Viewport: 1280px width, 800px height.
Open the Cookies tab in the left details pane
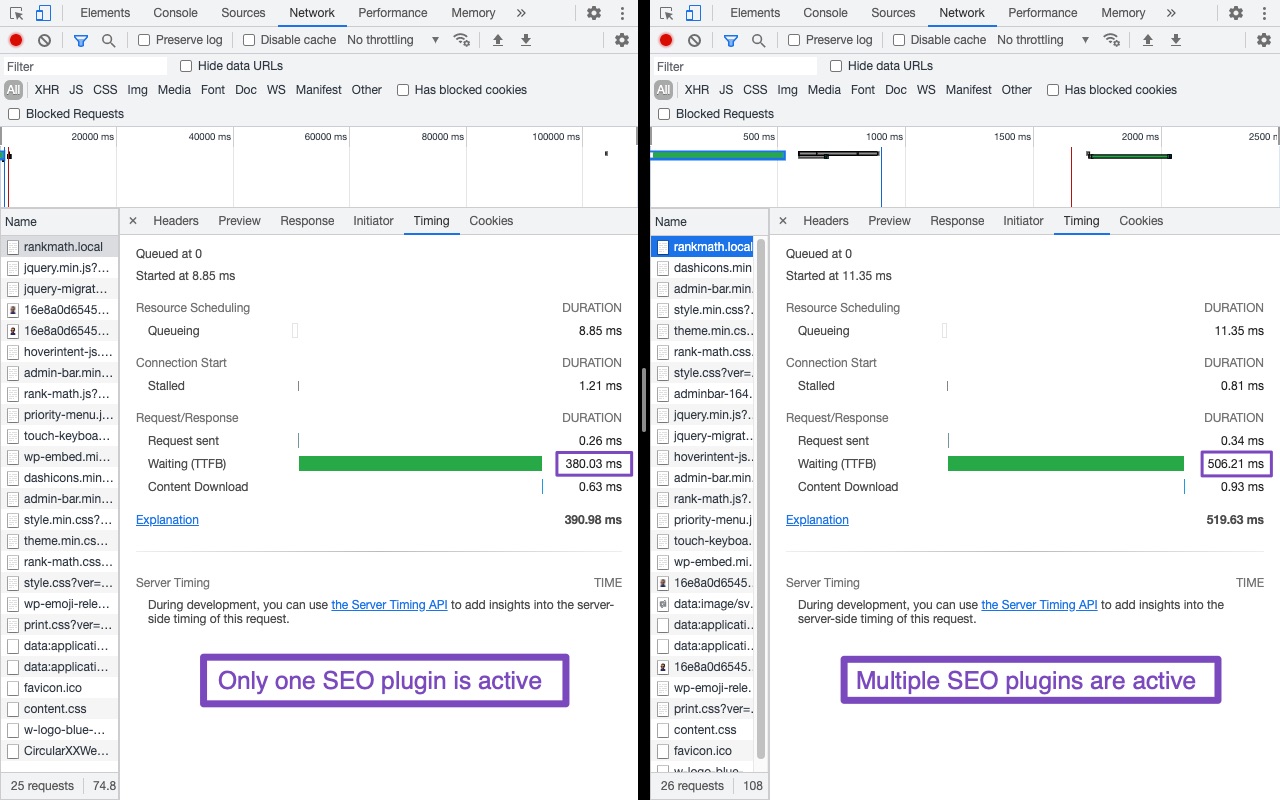pos(491,221)
